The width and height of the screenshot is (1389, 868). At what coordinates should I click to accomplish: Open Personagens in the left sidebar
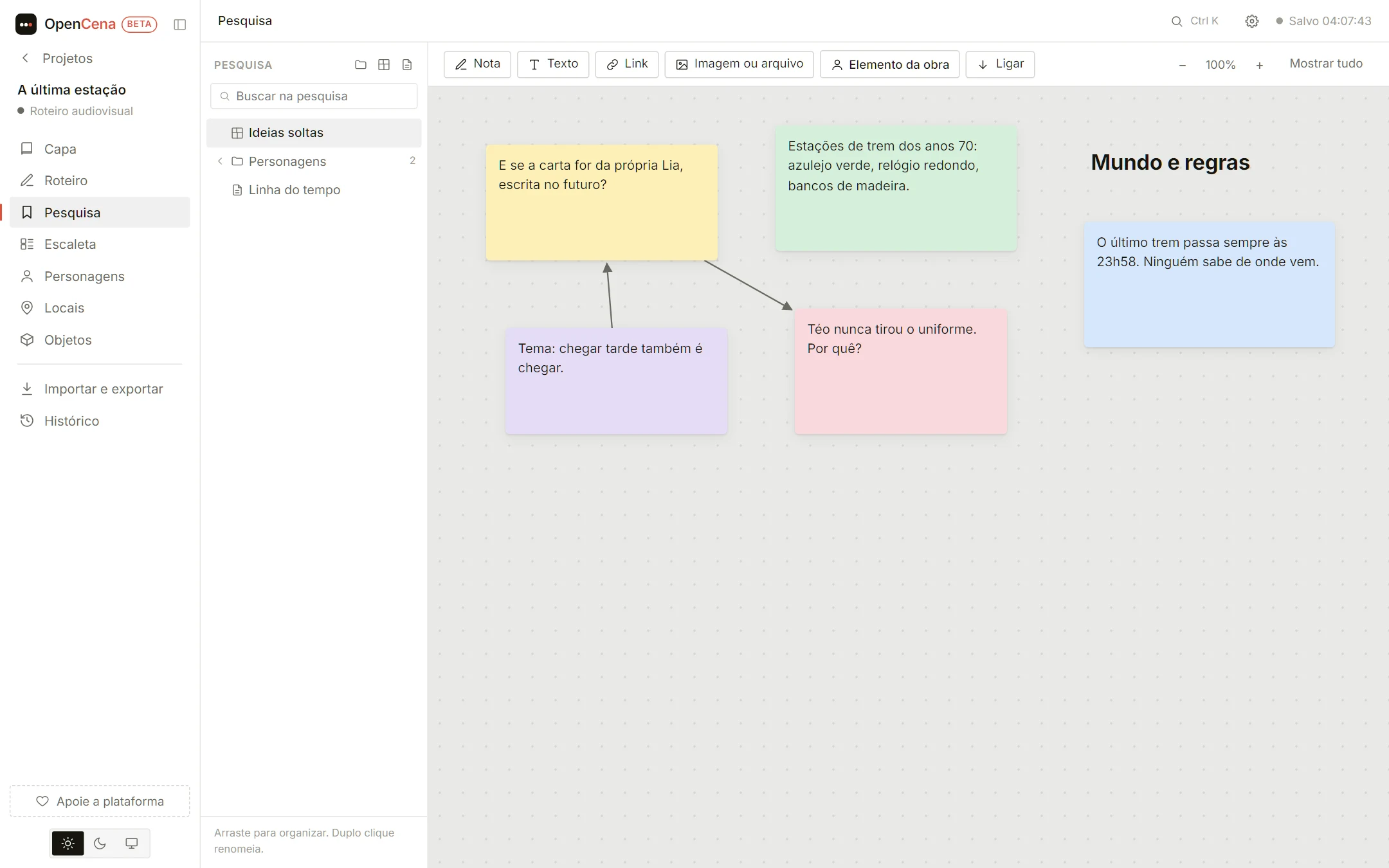click(x=100, y=276)
